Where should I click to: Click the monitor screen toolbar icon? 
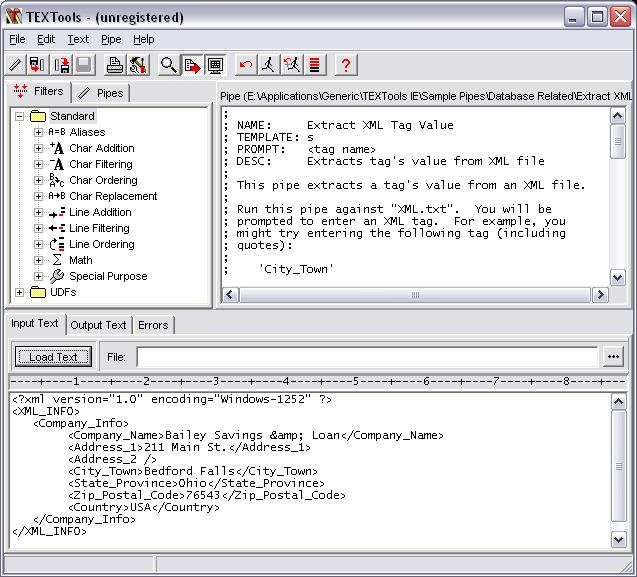coord(215,65)
